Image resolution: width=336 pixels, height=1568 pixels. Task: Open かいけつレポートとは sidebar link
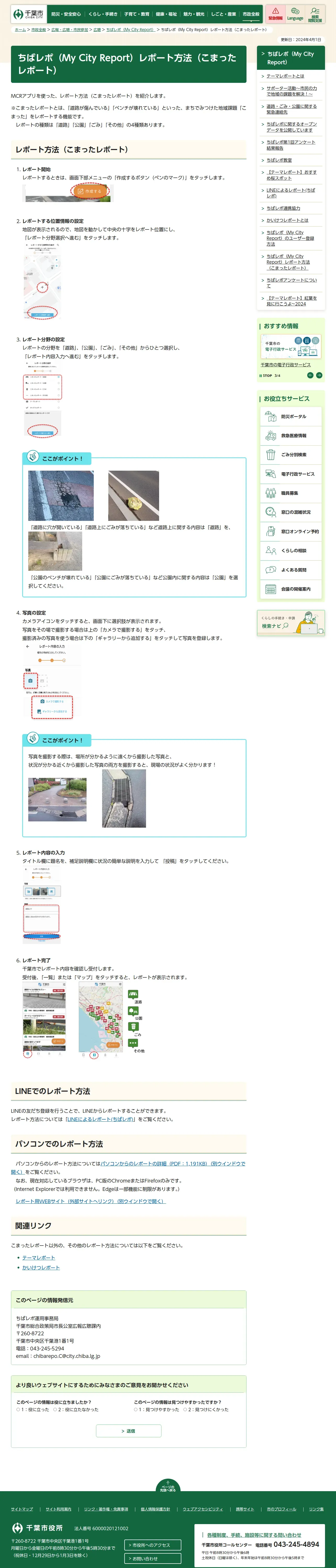point(287,220)
